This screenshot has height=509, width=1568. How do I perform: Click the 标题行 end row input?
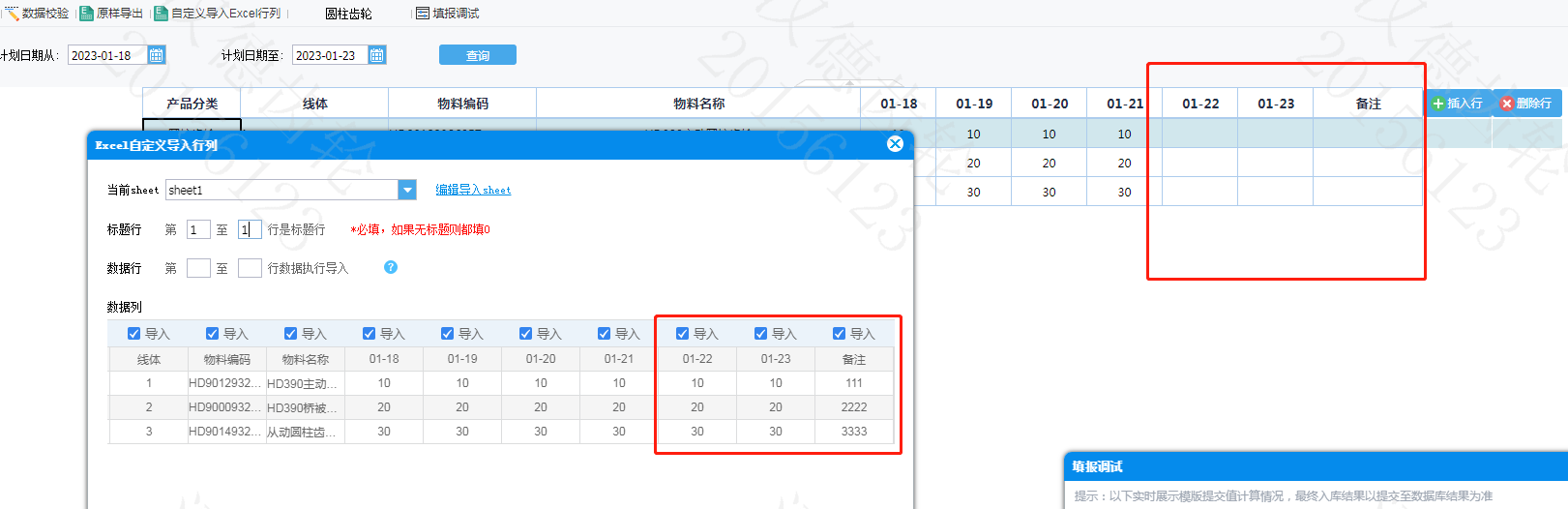[250, 229]
